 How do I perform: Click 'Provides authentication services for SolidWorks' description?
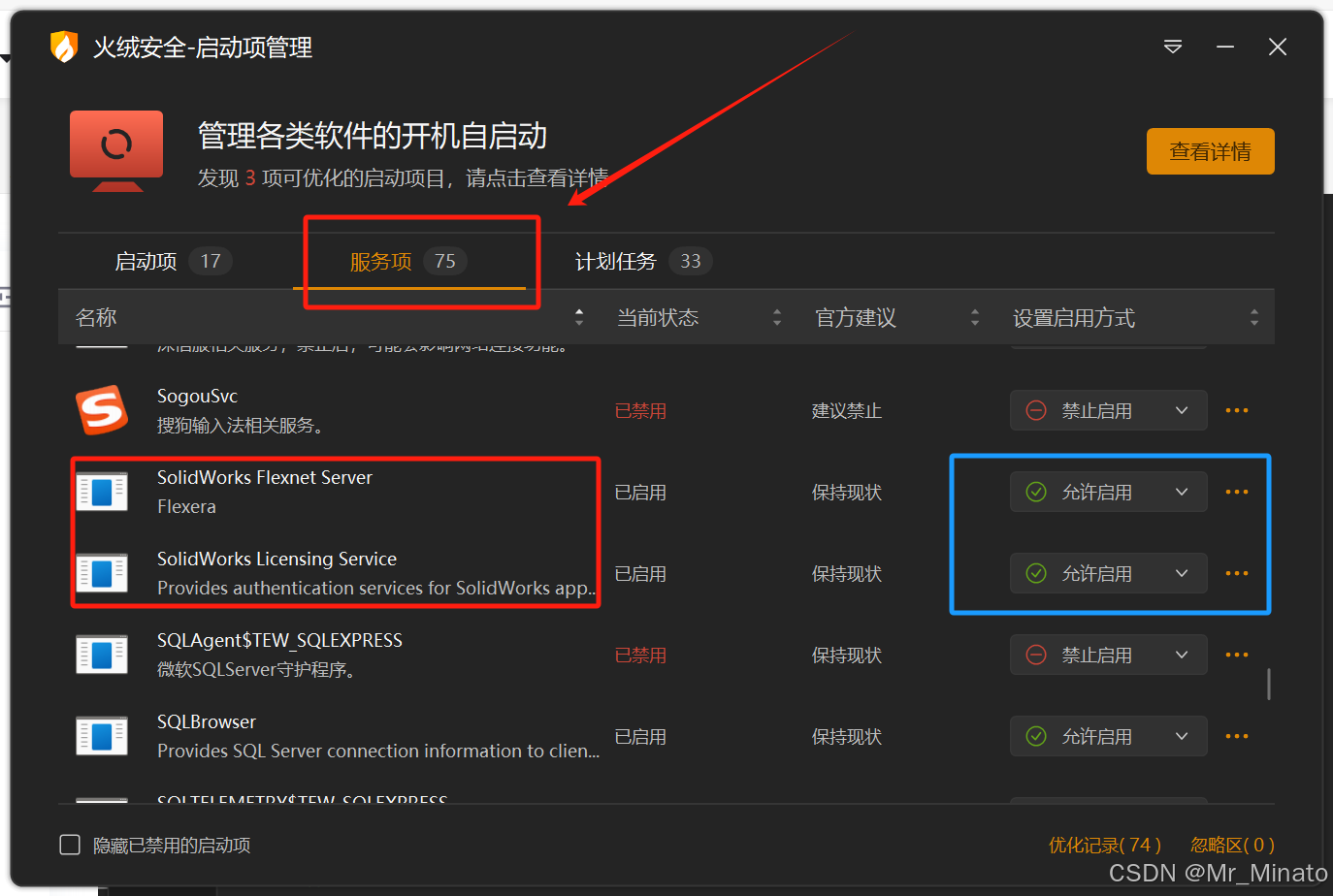click(376, 588)
